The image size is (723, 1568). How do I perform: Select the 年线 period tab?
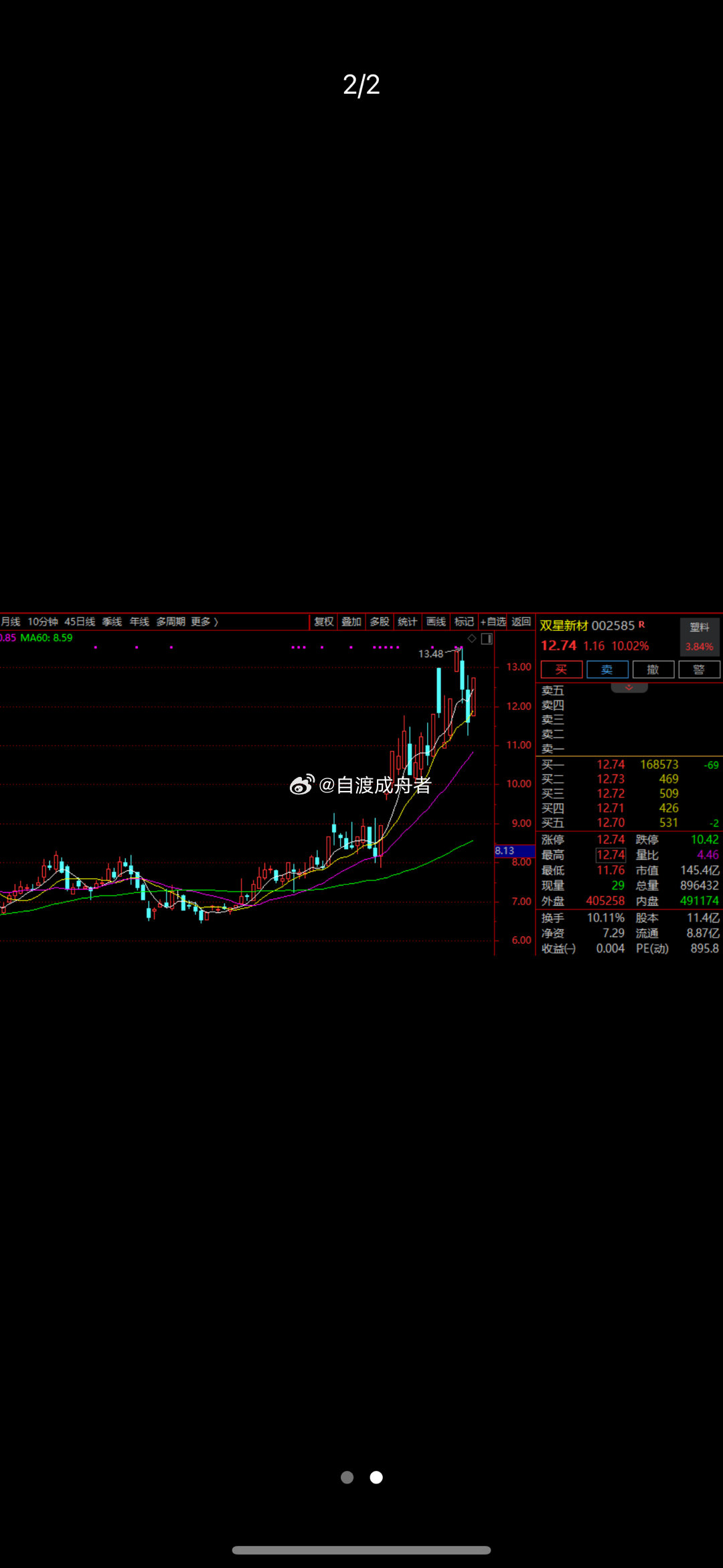click(x=139, y=622)
